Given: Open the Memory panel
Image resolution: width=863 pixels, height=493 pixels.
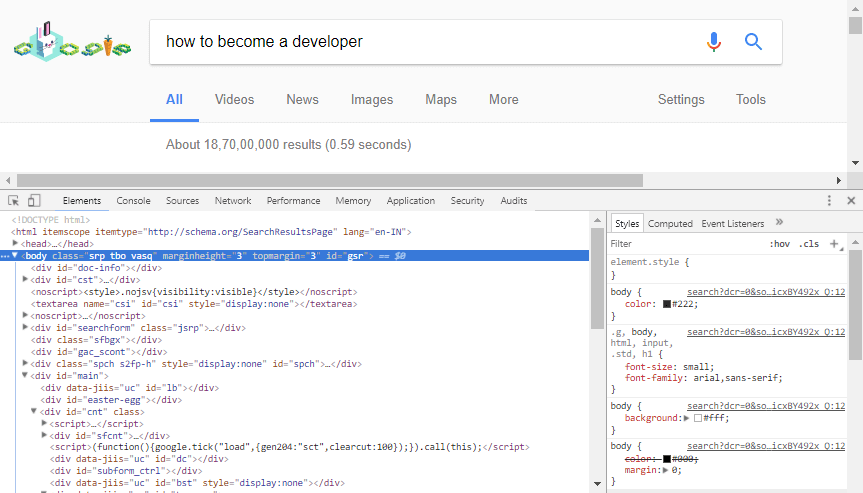Looking at the screenshot, I should pos(353,201).
